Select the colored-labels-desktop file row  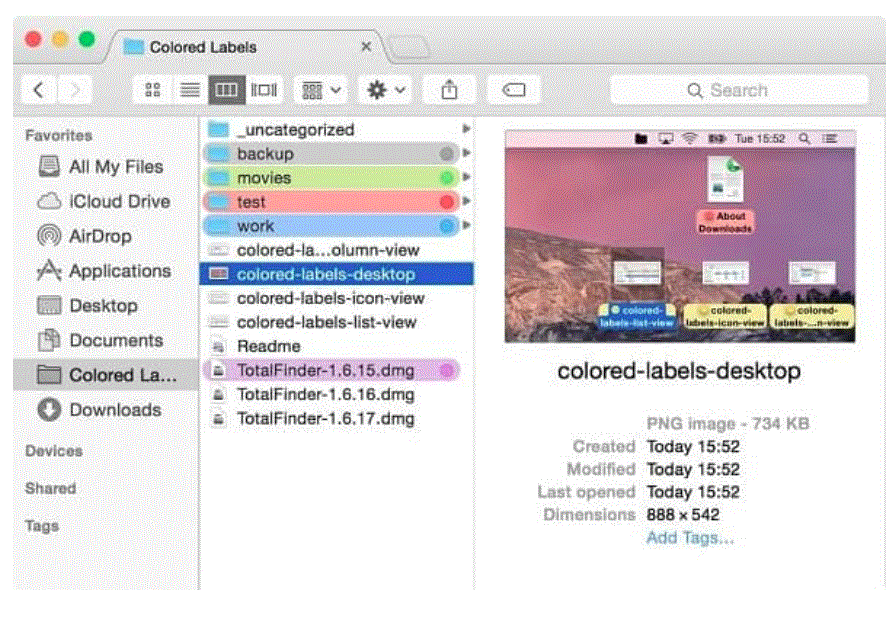click(337, 274)
